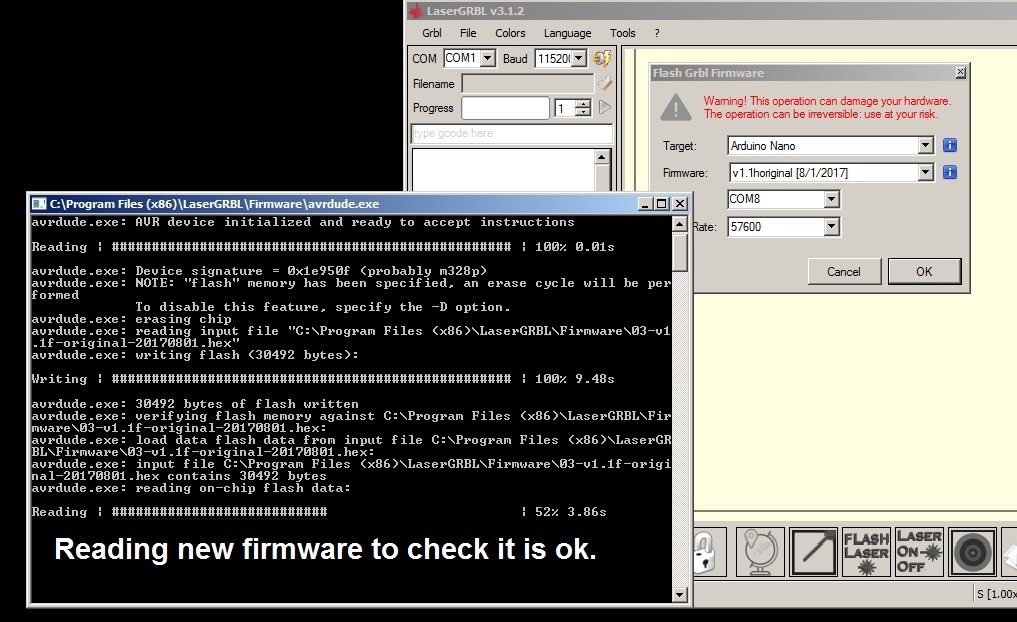This screenshot has width=1017, height=622.
Task: Click the LaserGRBL app icon in title bar
Action: [x=416, y=11]
